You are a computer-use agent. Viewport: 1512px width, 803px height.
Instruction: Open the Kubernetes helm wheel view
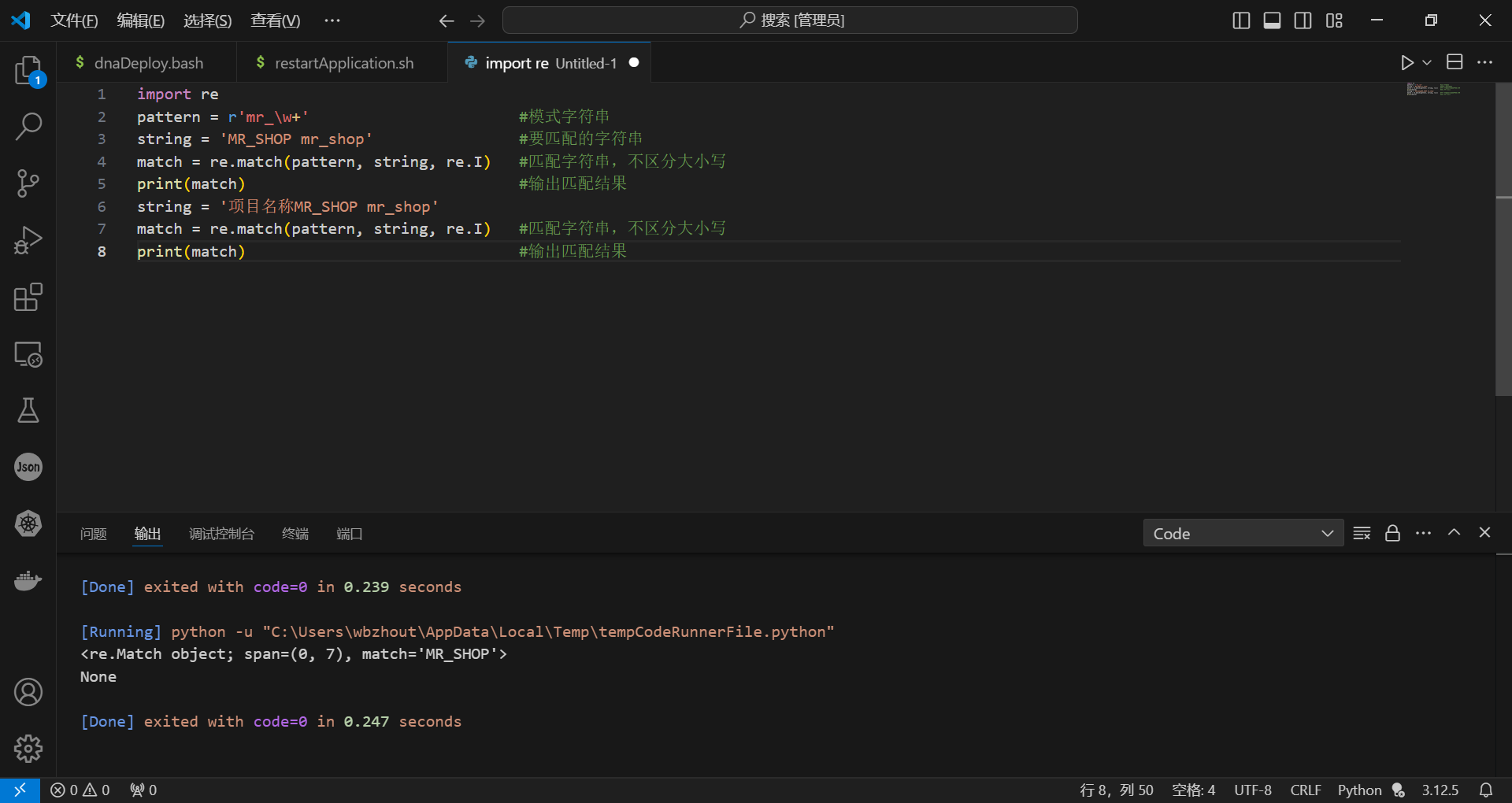[28, 524]
